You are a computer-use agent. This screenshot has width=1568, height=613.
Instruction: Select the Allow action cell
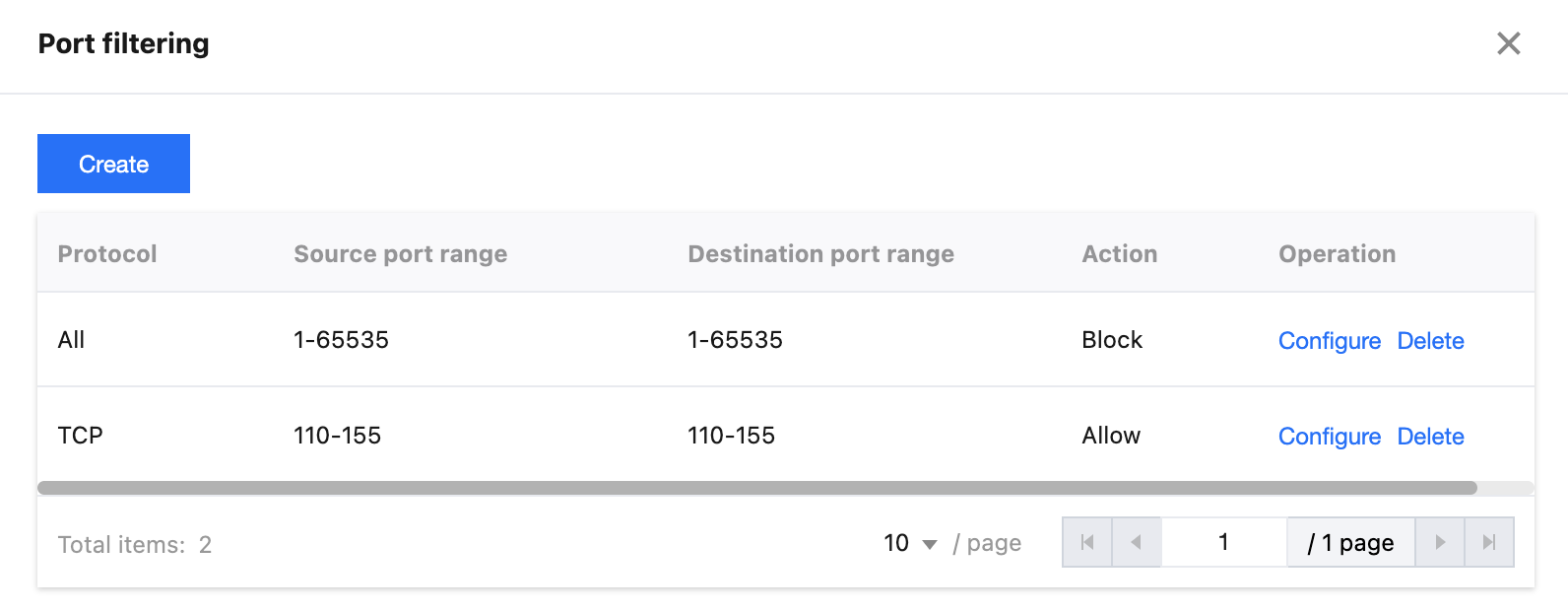[x=1111, y=436]
